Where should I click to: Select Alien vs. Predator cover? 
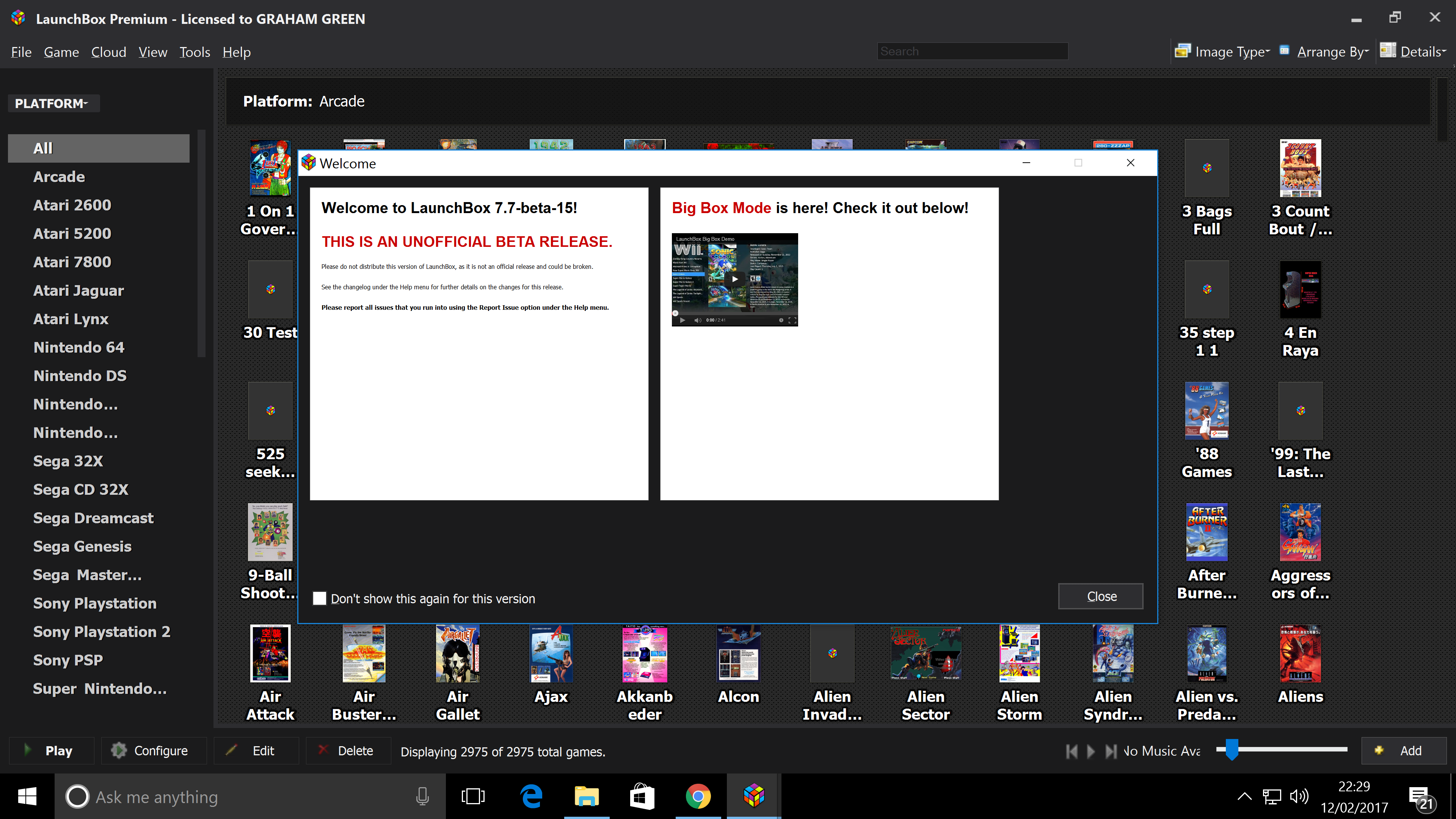(1207, 653)
